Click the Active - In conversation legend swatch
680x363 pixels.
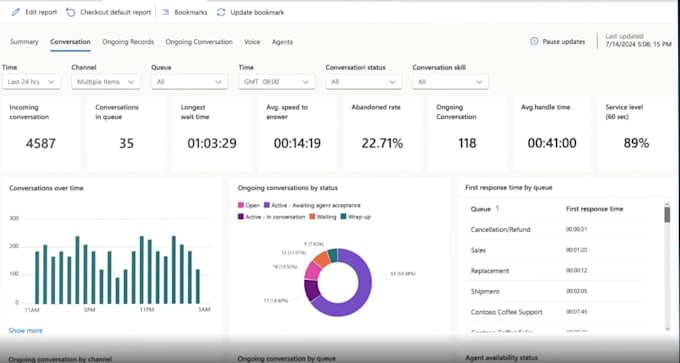[241, 216]
